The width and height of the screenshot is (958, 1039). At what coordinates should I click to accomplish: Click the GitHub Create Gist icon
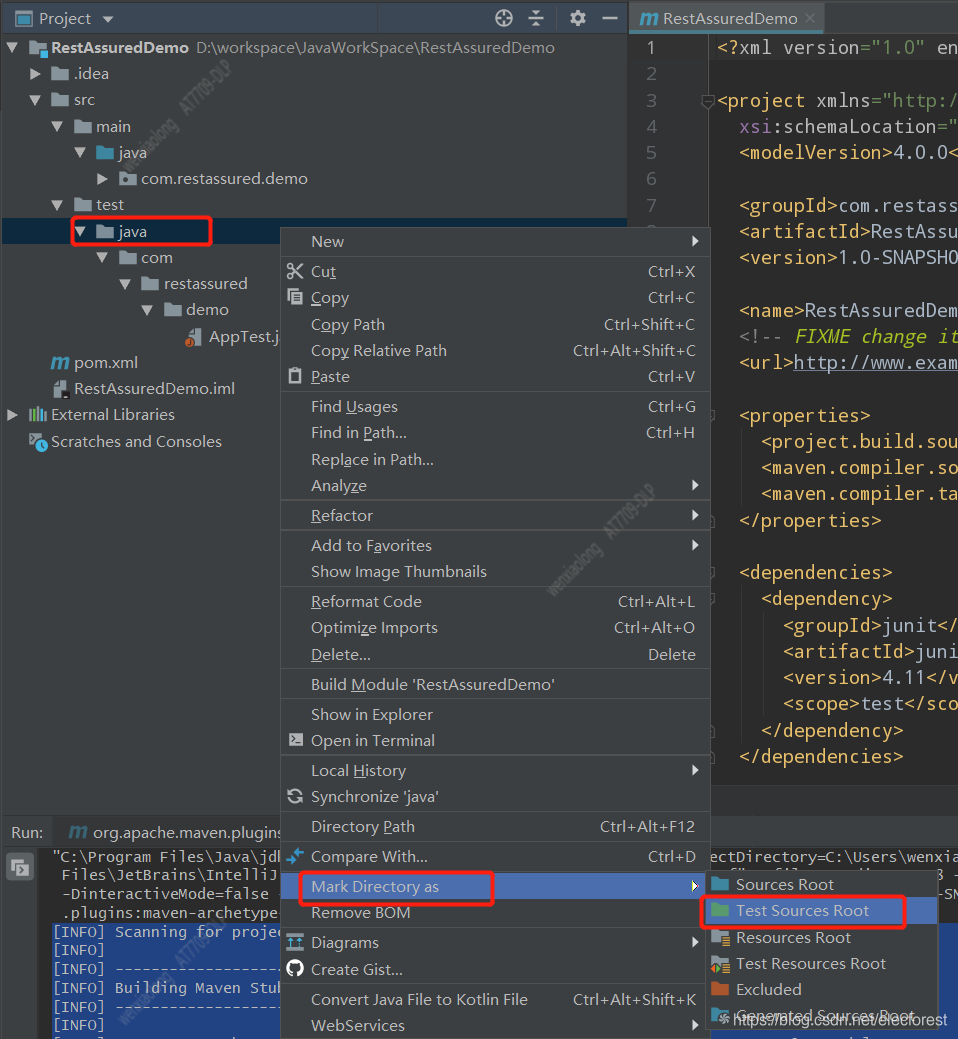point(295,969)
